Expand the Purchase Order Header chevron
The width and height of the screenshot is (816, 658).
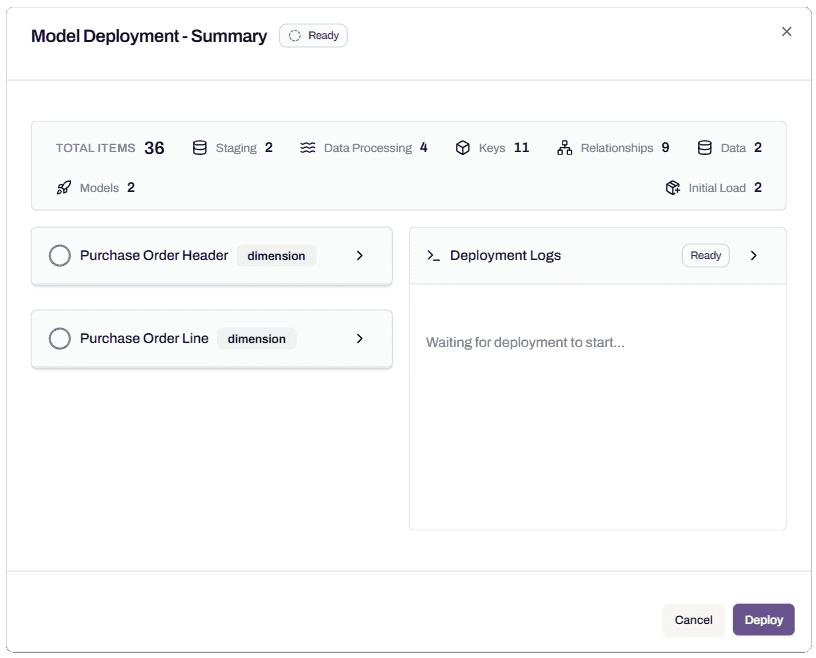[360, 256]
